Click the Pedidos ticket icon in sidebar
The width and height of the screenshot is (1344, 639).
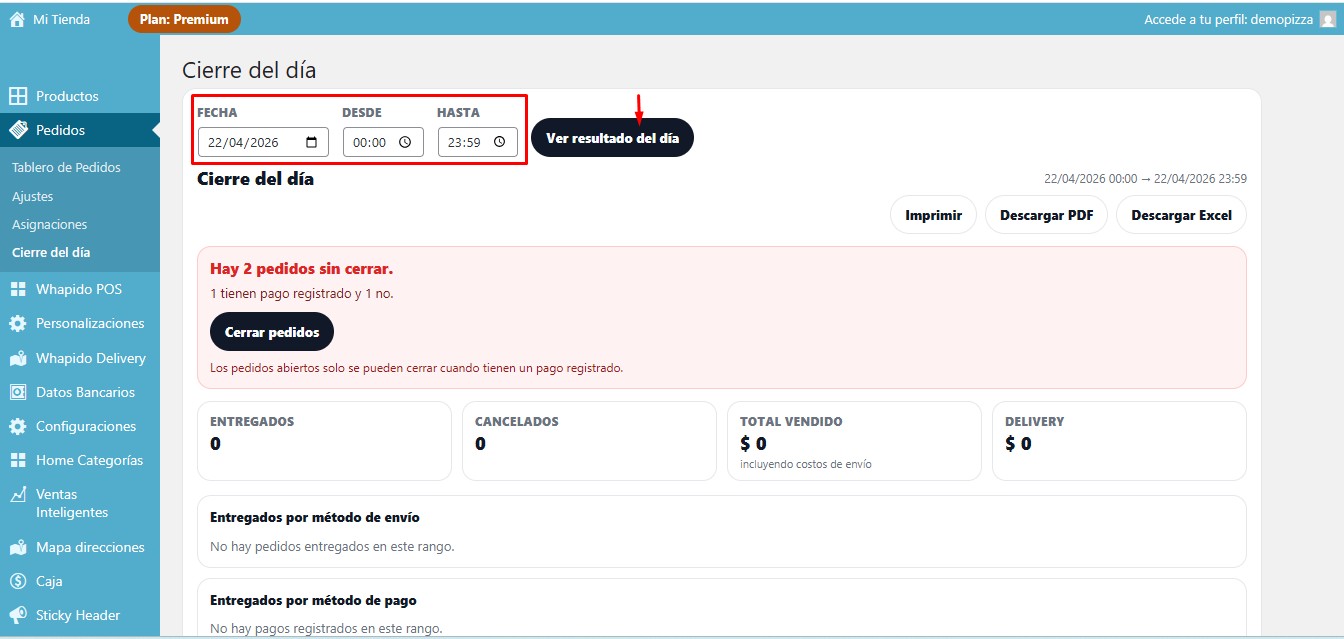[x=18, y=130]
